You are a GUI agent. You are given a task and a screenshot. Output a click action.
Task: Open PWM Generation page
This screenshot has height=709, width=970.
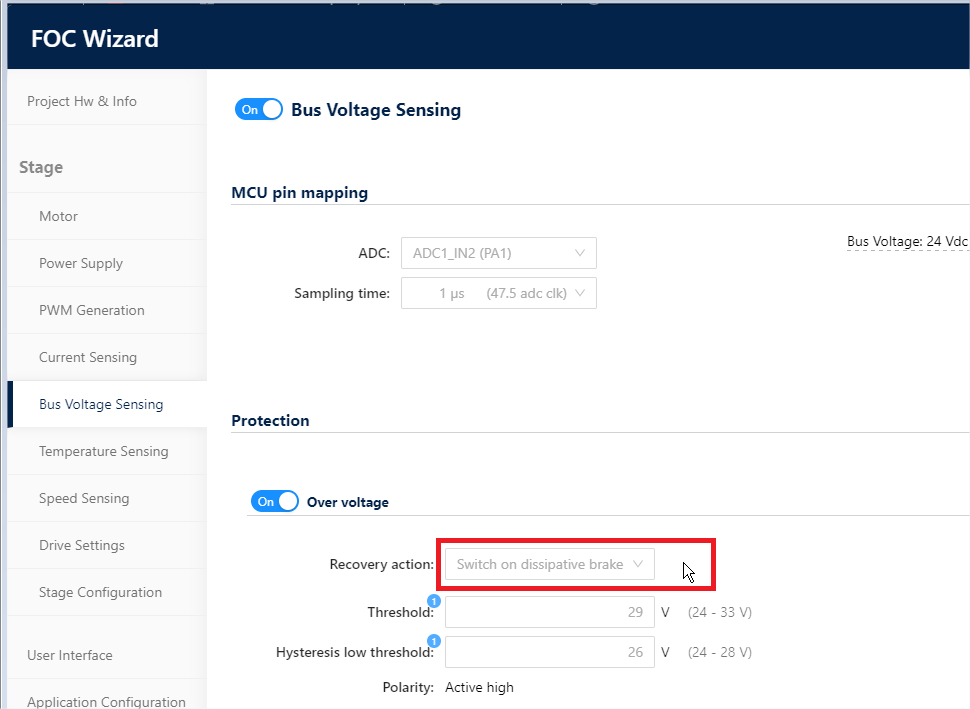(92, 310)
